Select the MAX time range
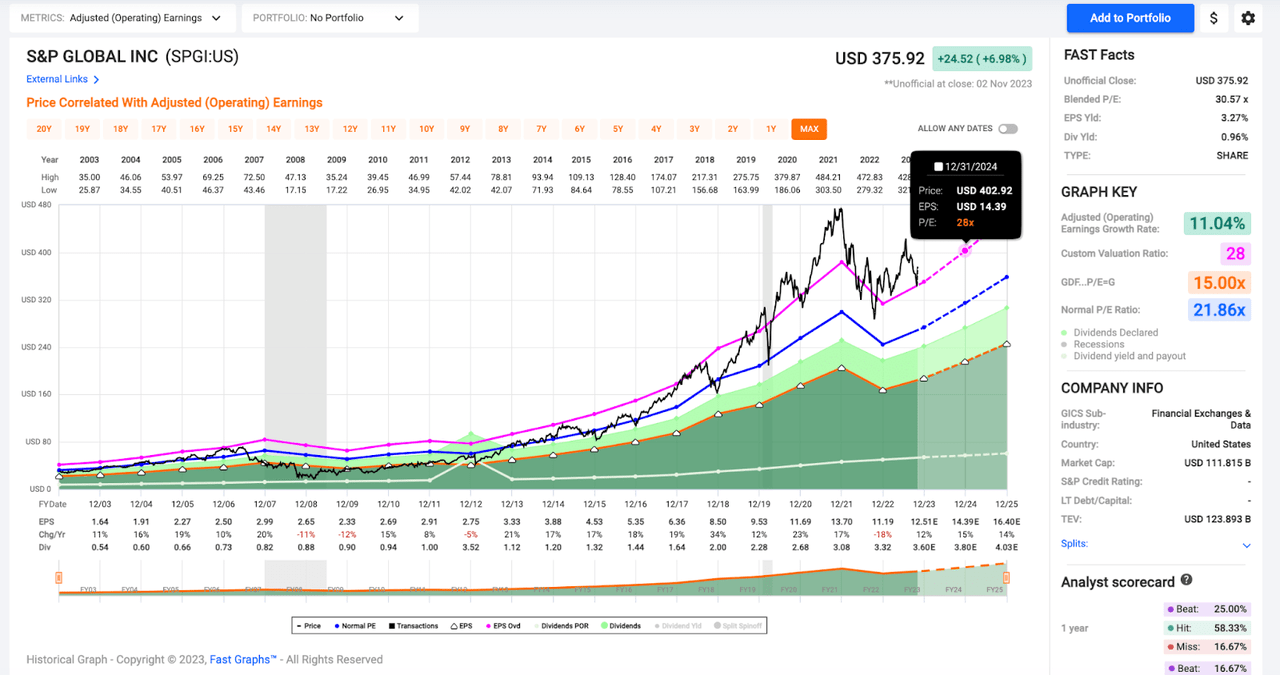The image size is (1280, 675). pos(808,129)
